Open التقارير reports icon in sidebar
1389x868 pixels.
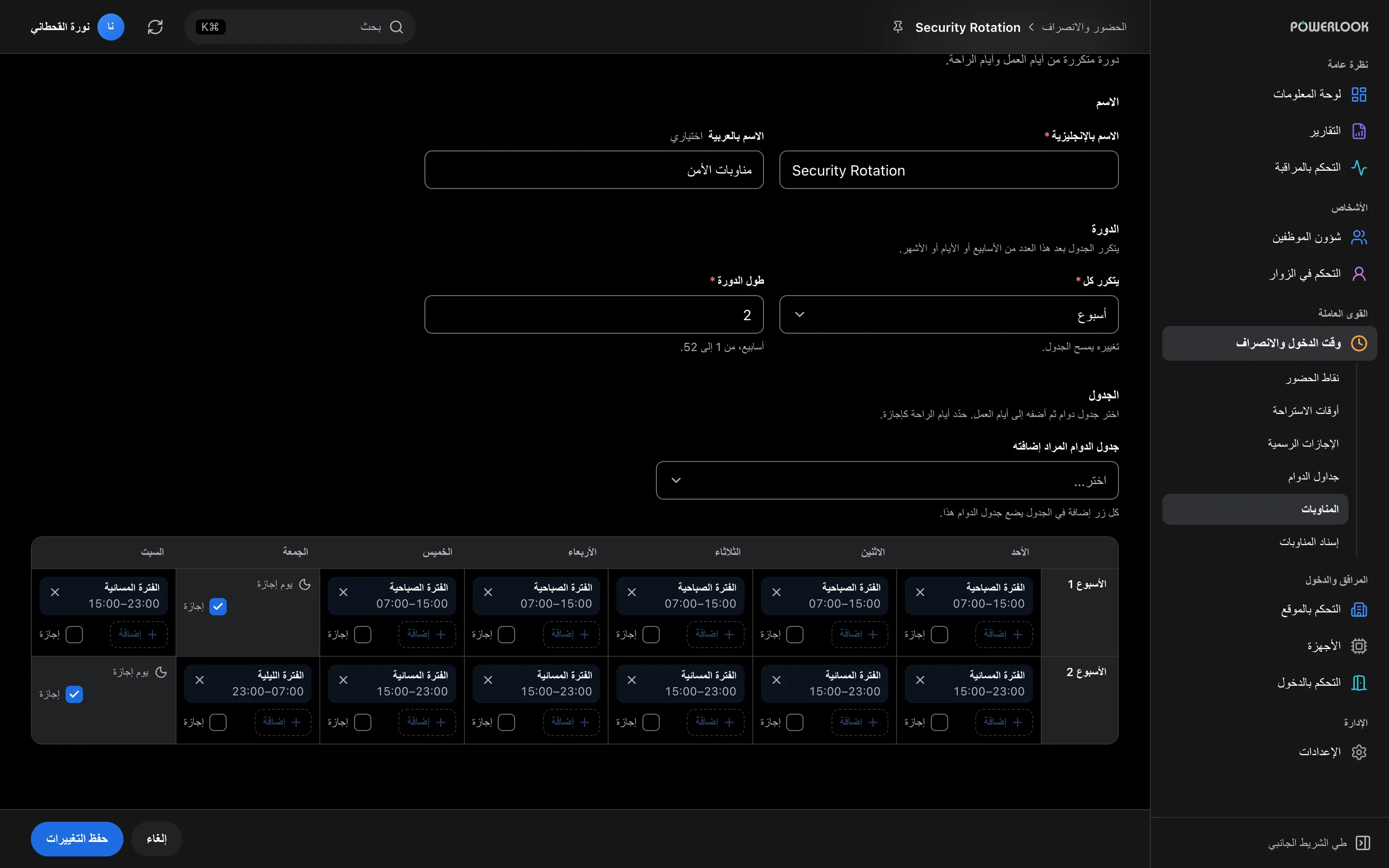pyautogui.click(x=1359, y=131)
